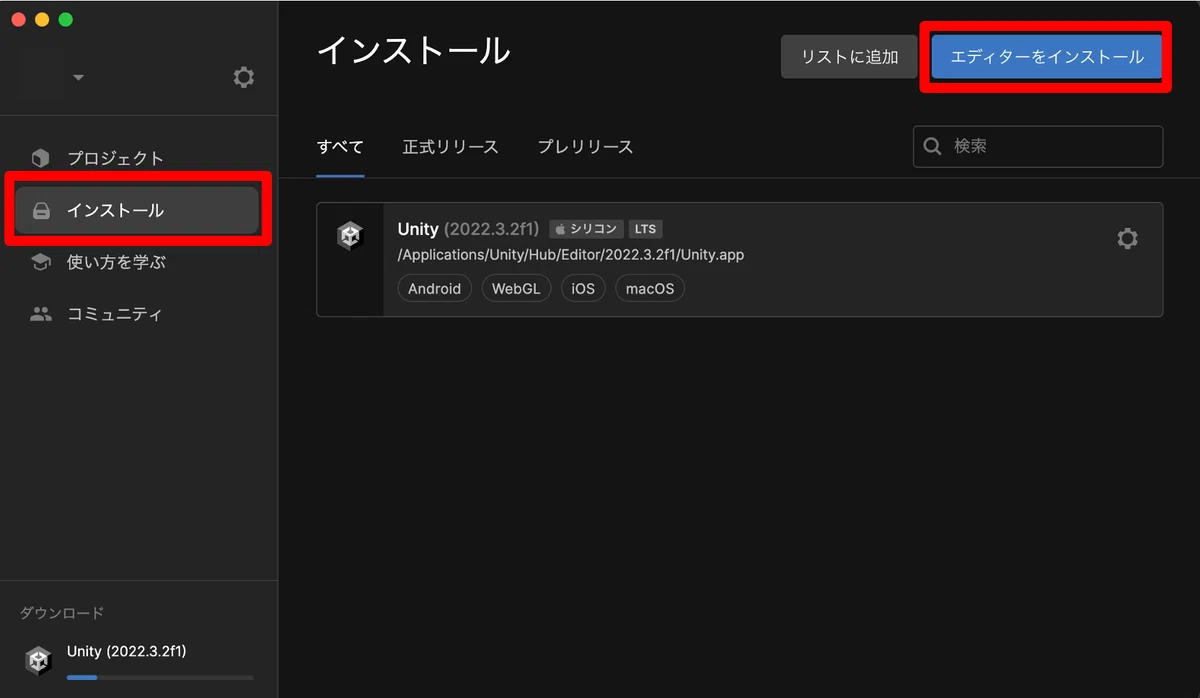Click the Unity logo in editor card

[350, 236]
